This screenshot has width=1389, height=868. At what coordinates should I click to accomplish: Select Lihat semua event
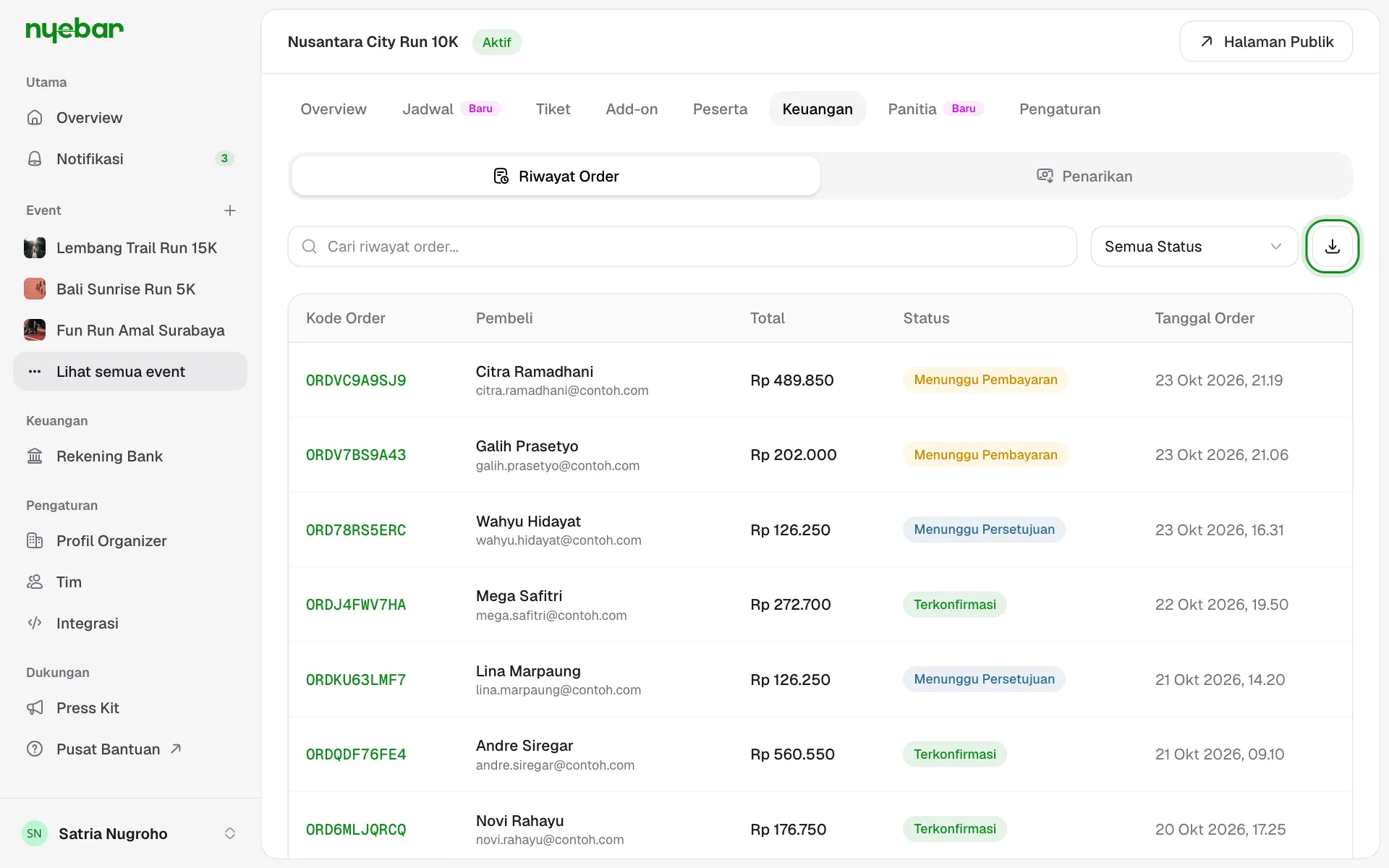pyautogui.click(x=130, y=371)
